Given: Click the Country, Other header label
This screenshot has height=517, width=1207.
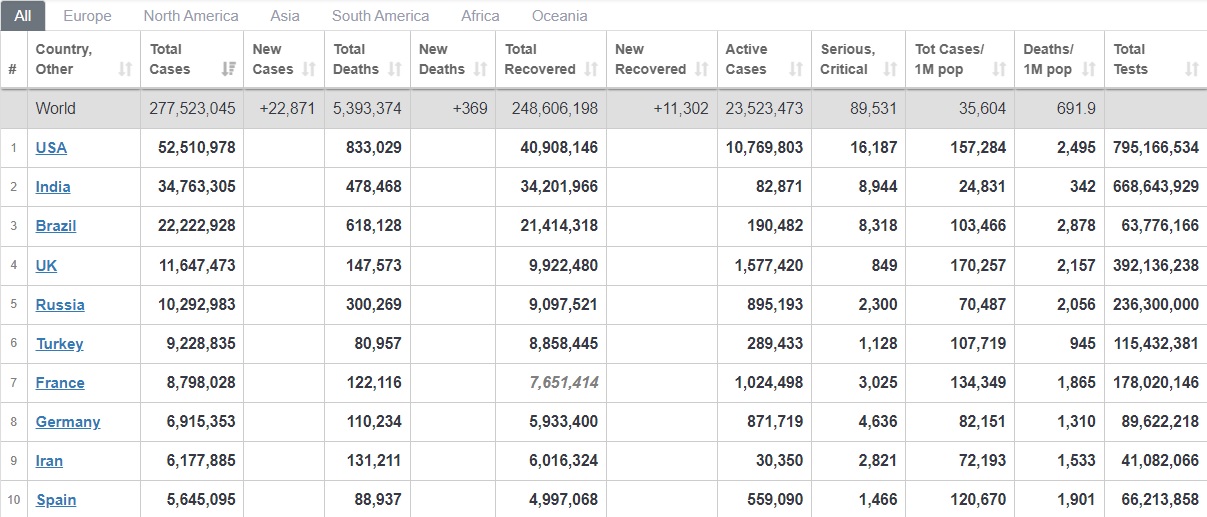Looking at the screenshot, I should [x=64, y=59].
